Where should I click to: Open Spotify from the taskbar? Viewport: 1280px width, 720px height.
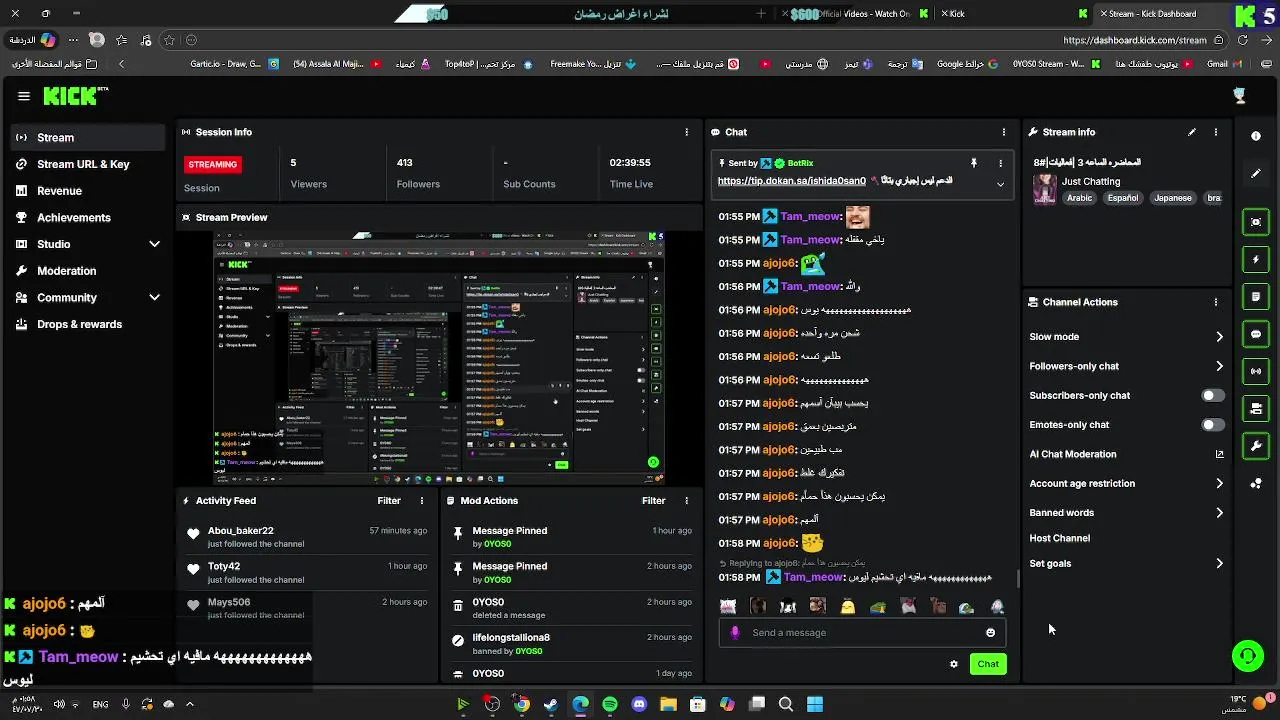(x=610, y=704)
